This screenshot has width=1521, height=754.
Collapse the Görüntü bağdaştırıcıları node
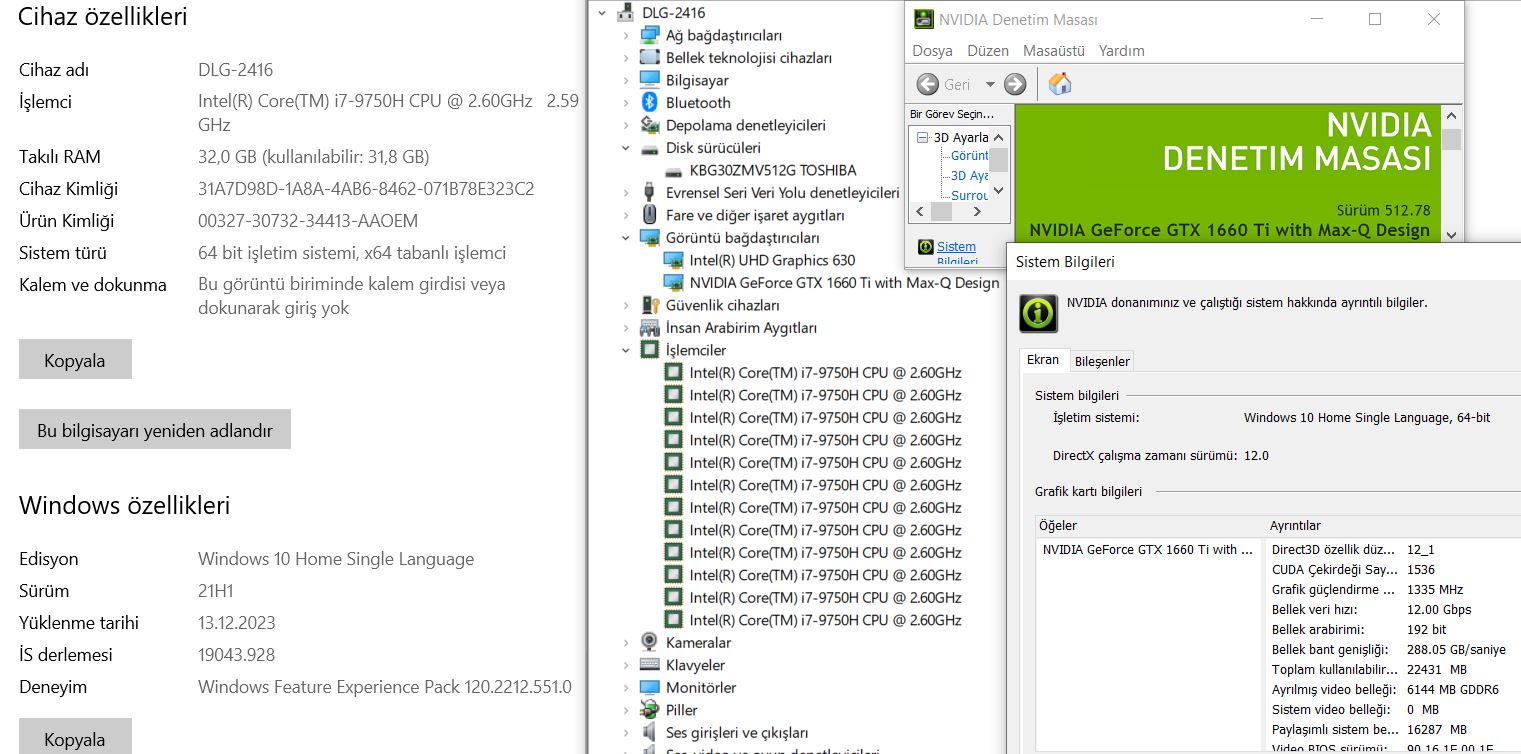(626, 238)
